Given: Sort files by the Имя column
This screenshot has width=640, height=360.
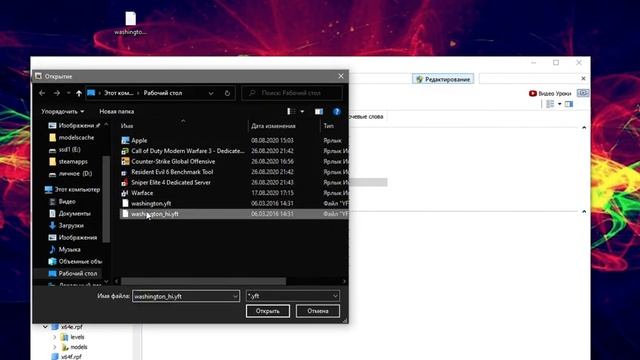Looking at the screenshot, I should point(127,126).
